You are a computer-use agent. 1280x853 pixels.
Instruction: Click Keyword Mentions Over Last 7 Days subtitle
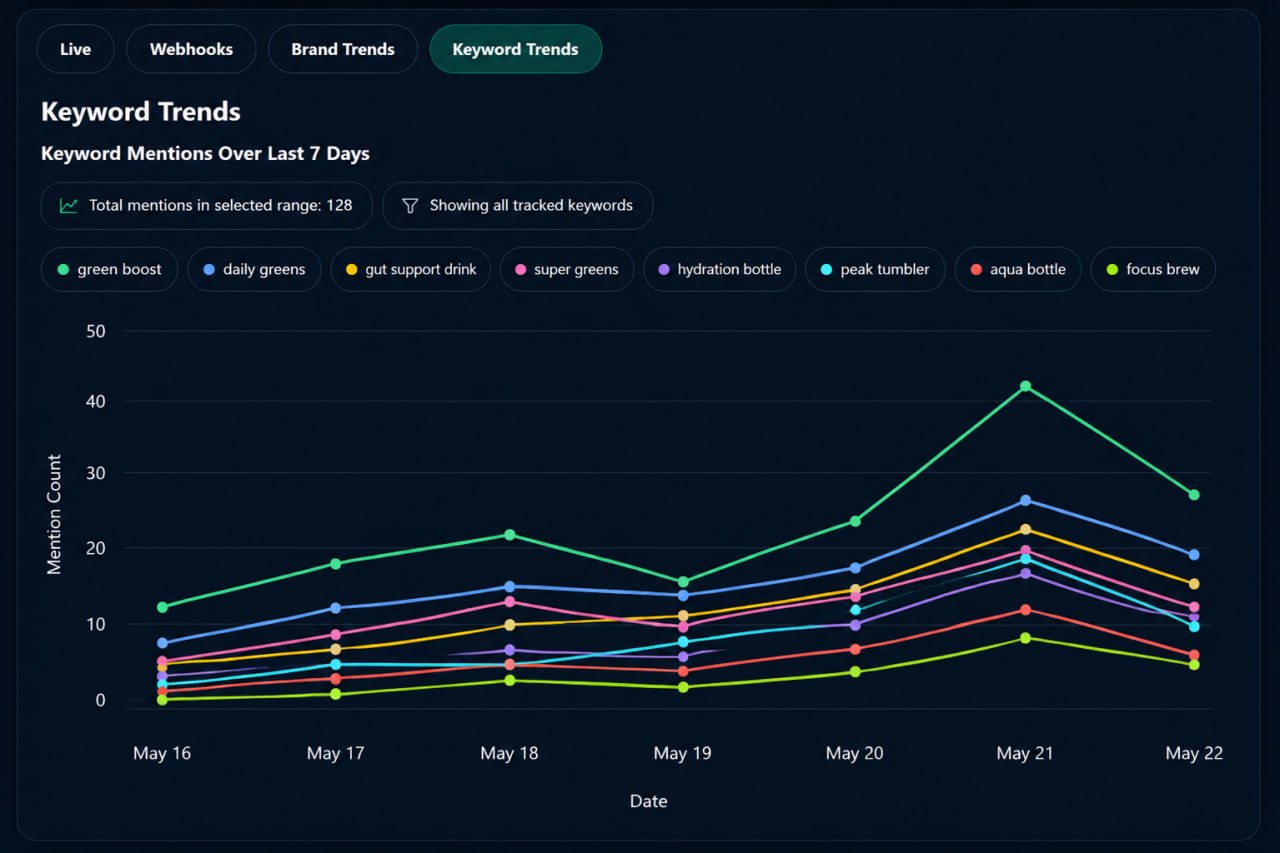(205, 154)
